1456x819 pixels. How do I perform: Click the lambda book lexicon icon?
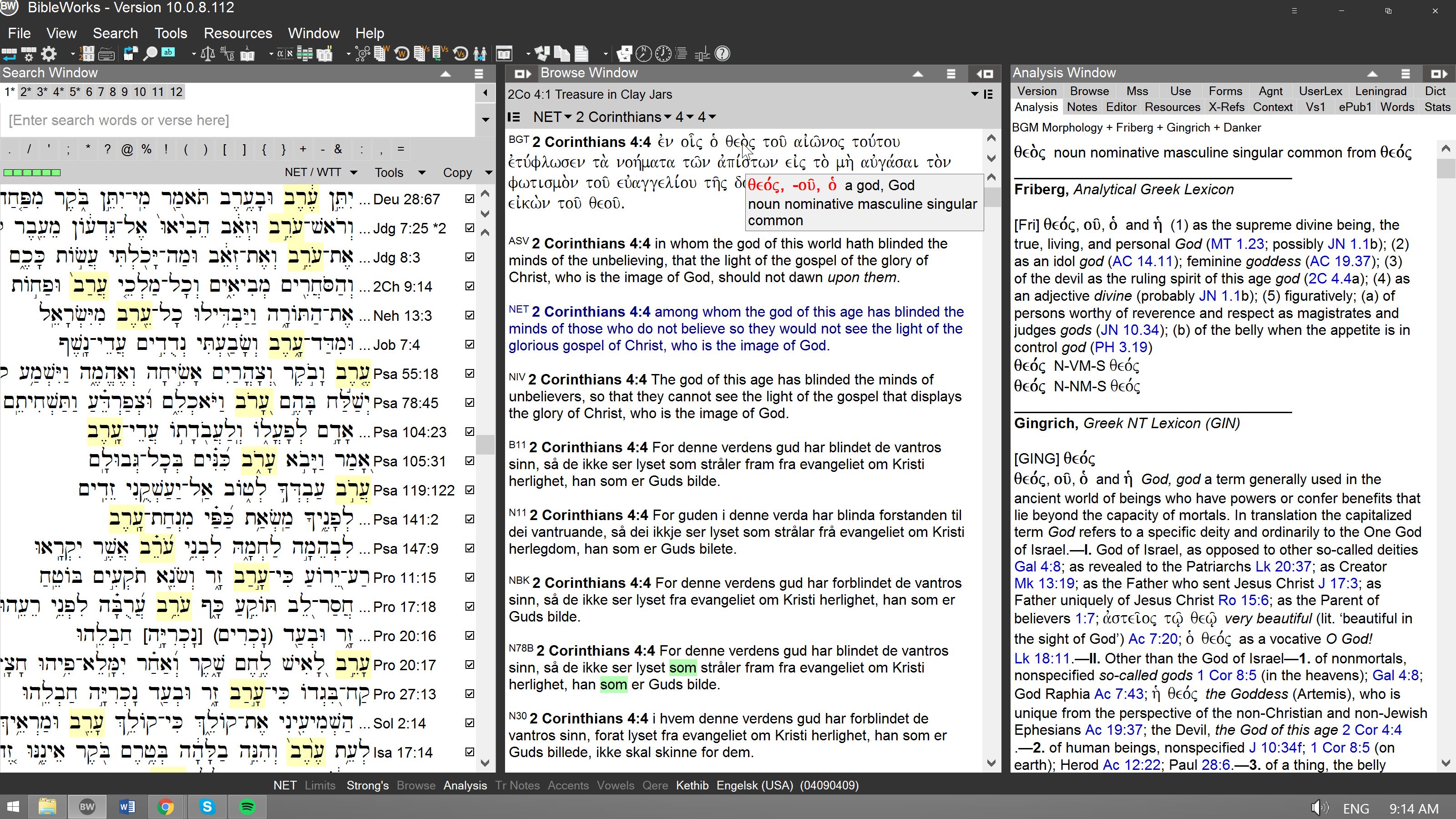pyautogui.click(x=247, y=54)
